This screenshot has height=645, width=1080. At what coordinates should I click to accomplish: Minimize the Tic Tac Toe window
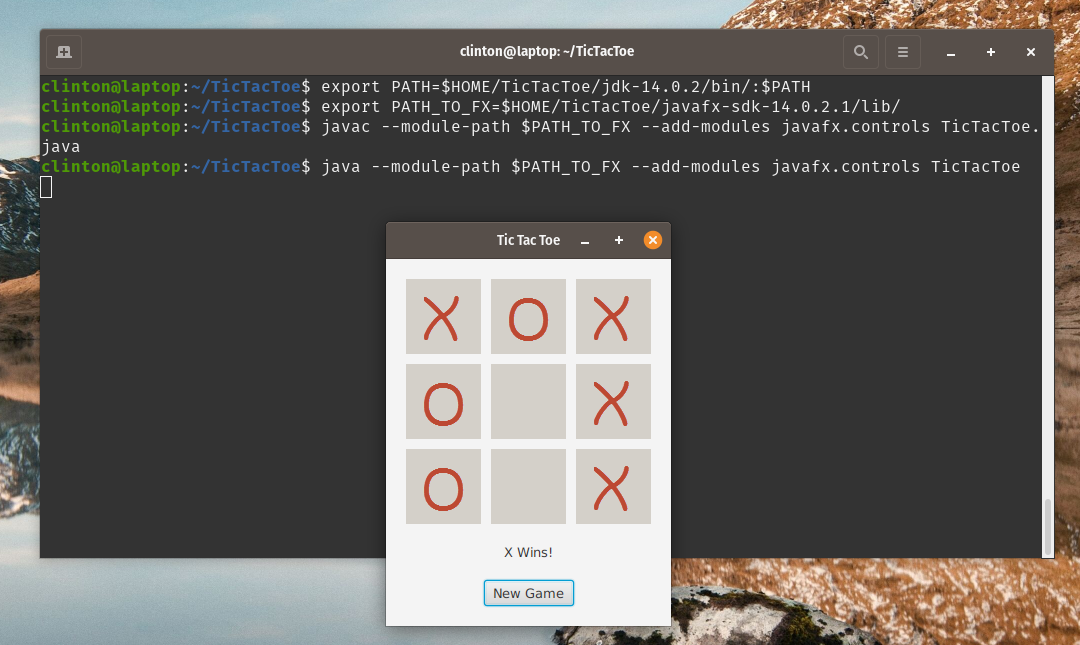[x=585, y=240]
